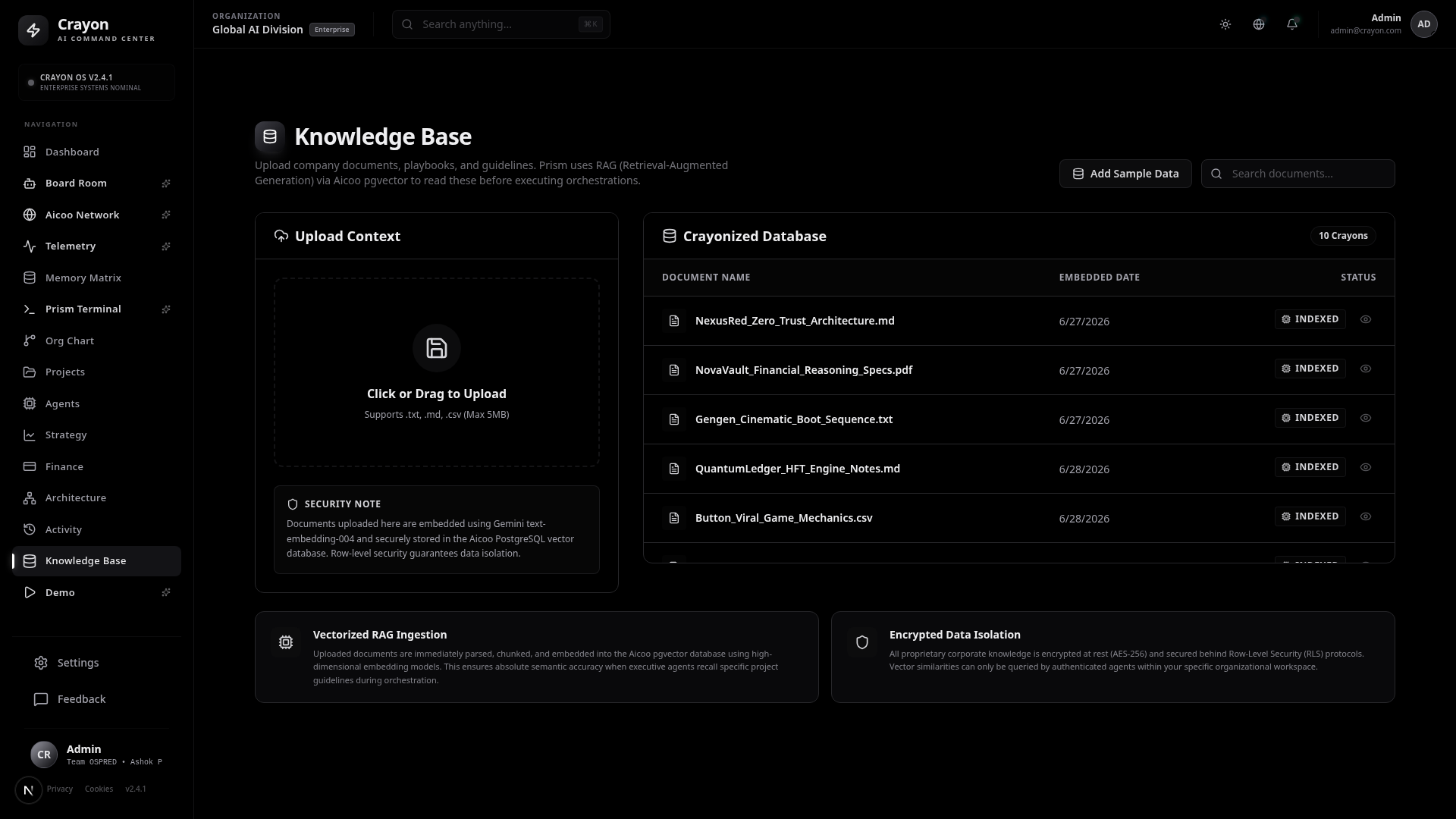
Task: Open Demo page
Action: [96, 593]
